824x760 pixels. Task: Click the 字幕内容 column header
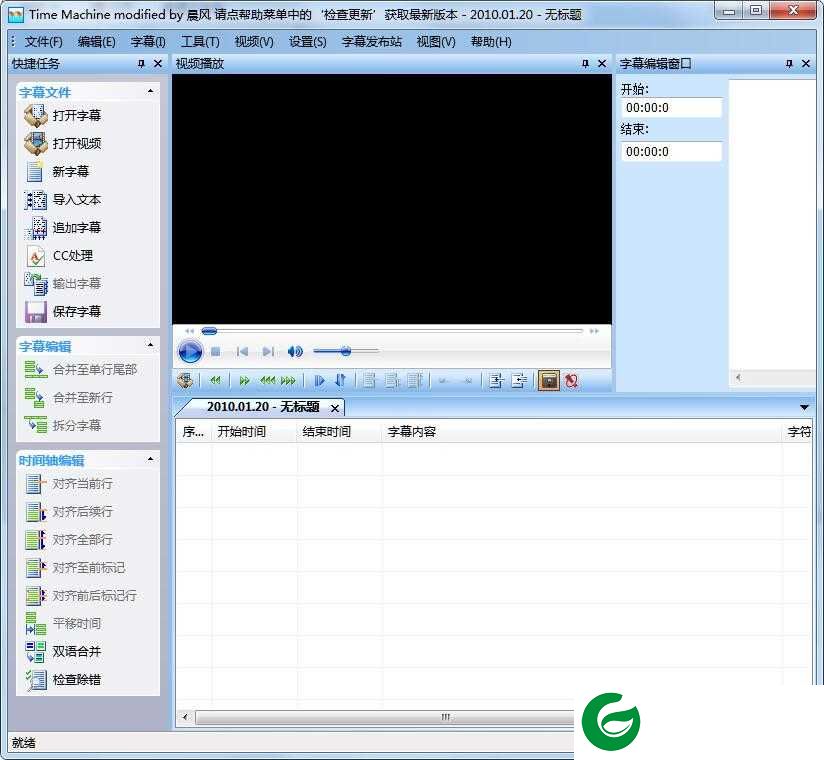point(582,432)
